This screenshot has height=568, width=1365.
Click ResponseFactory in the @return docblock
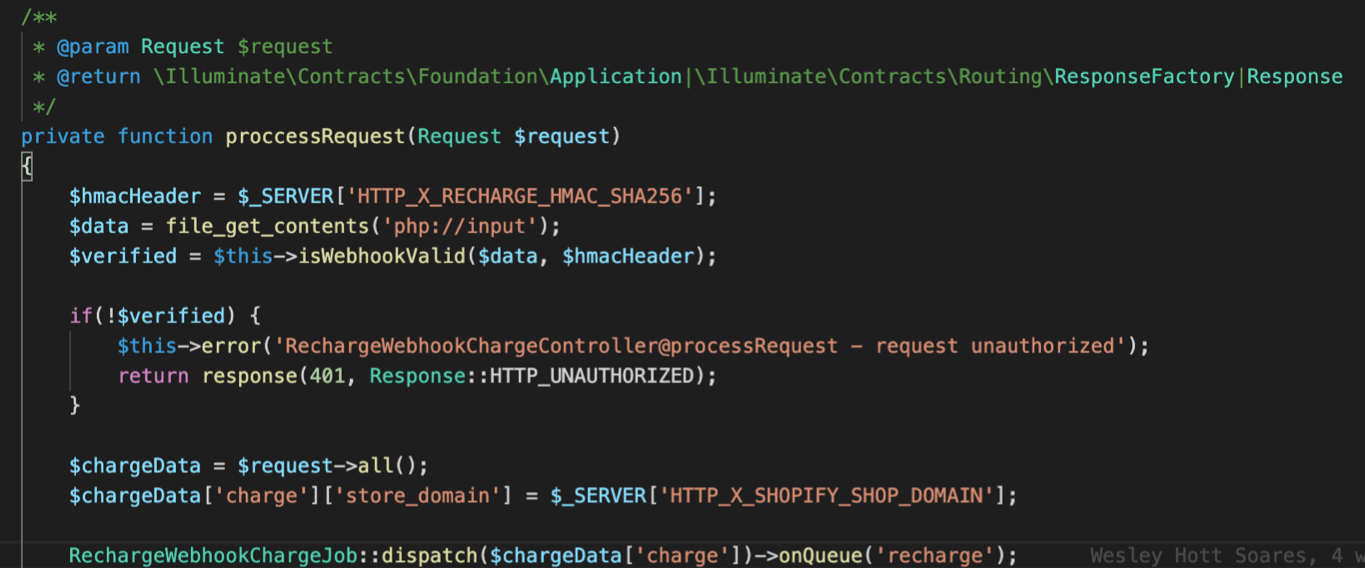[1145, 76]
